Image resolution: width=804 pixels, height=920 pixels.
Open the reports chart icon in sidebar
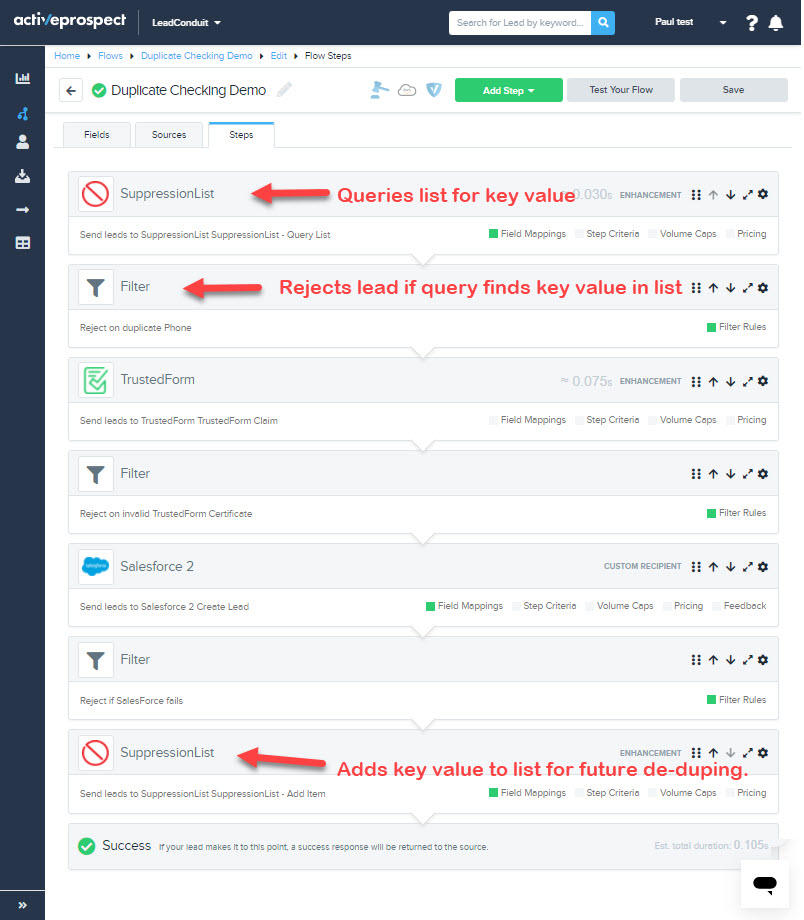tap(22, 78)
